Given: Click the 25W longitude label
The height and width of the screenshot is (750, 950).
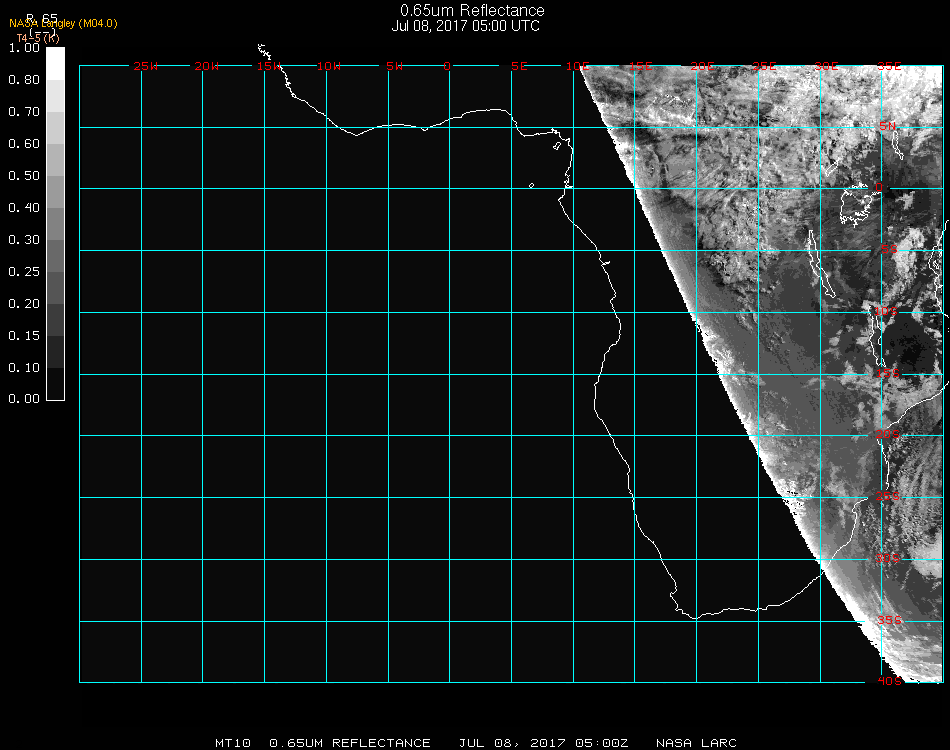Looking at the screenshot, I should tap(145, 66).
